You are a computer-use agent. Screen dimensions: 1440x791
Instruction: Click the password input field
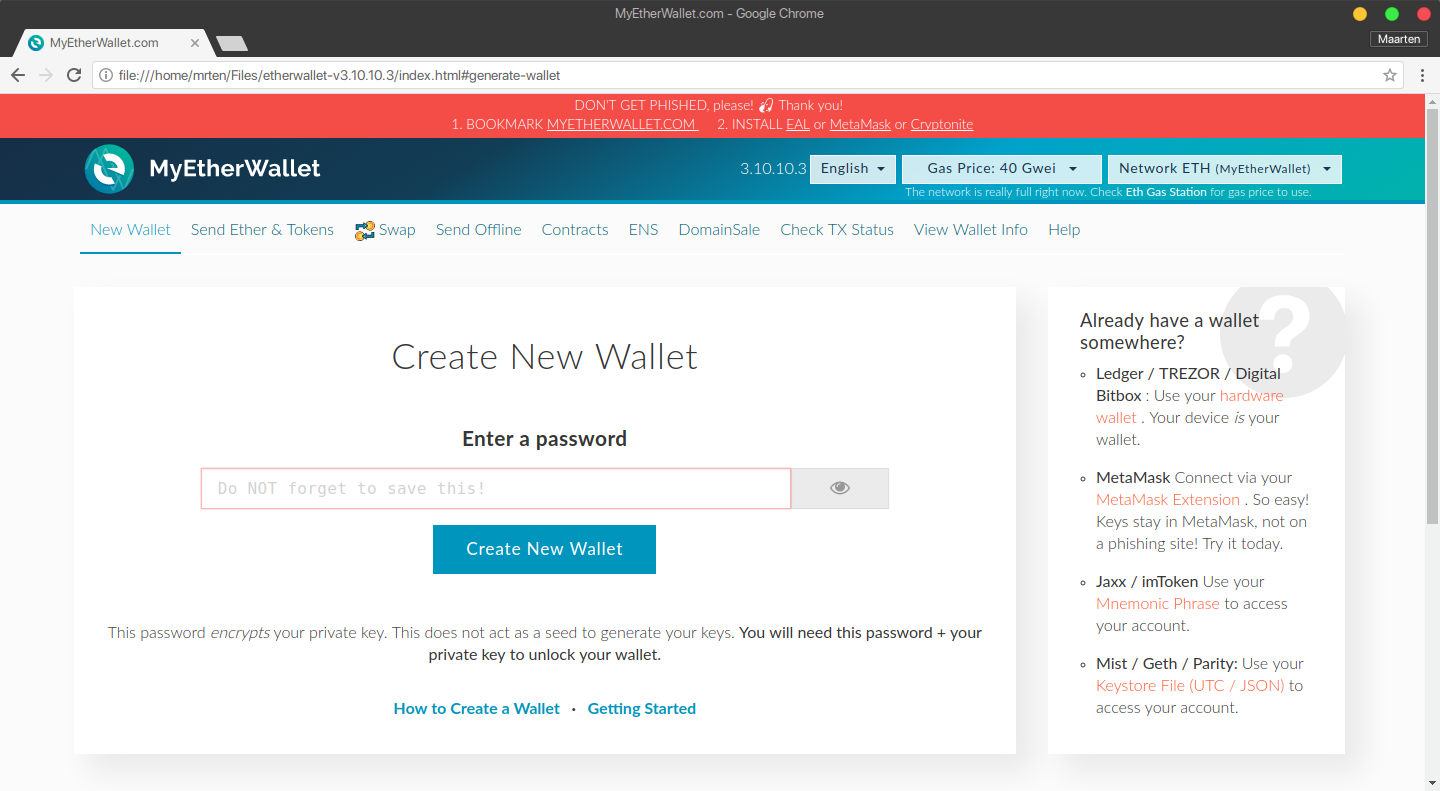coord(495,488)
